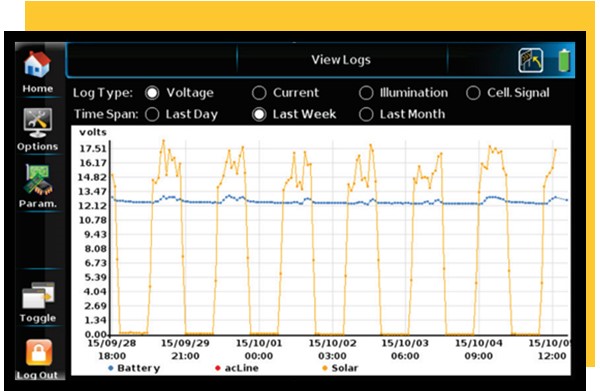Viewport: 600px width, 391px height.
Task: Click the Time Span: label
Action: pos(106,114)
